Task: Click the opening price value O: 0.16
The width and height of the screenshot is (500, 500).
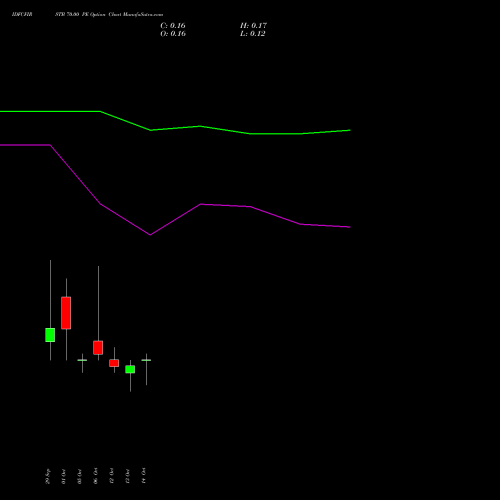Action: (173, 34)
